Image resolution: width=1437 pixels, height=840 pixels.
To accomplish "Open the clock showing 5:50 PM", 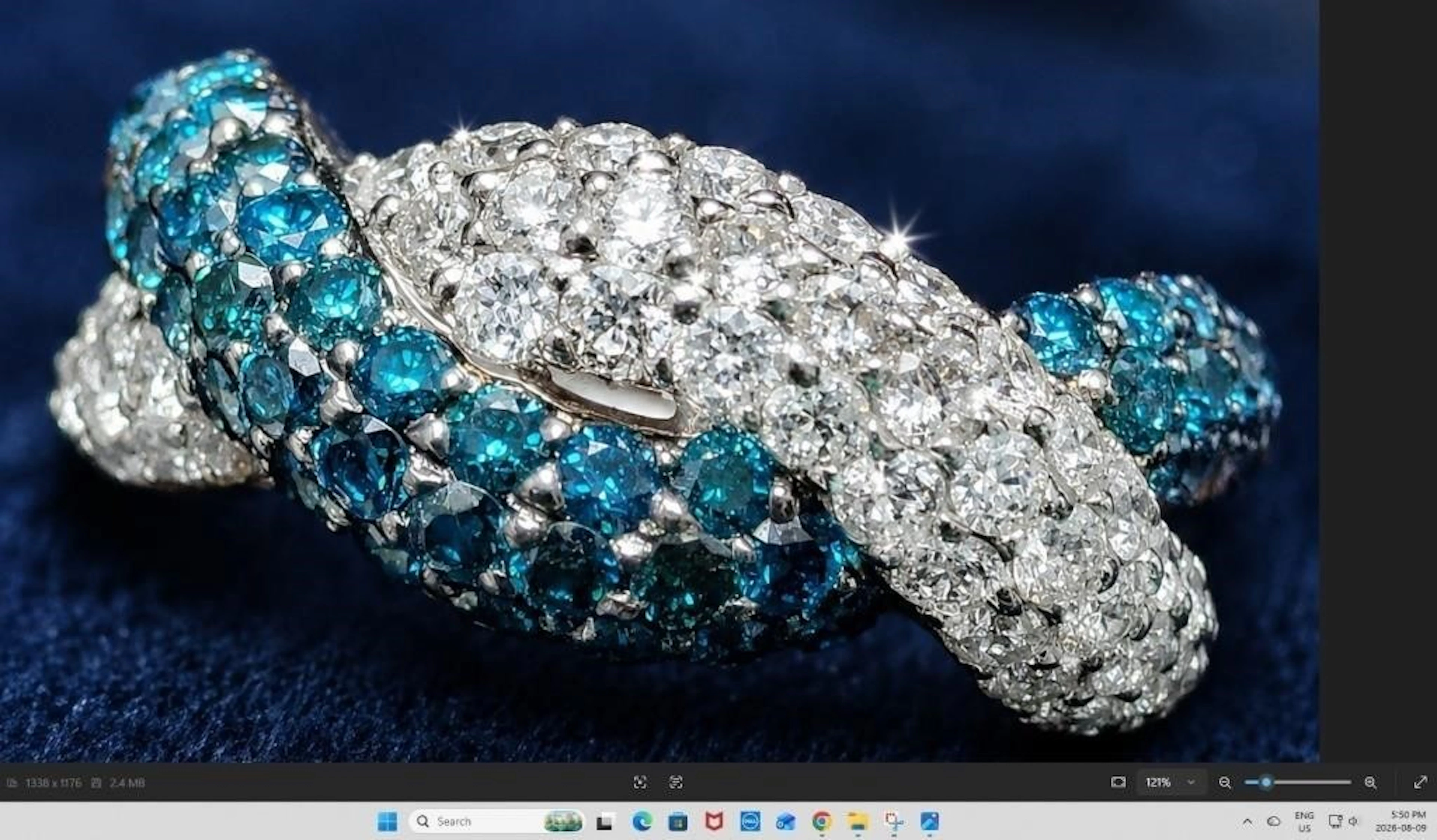I will [x=1401, y=822].
